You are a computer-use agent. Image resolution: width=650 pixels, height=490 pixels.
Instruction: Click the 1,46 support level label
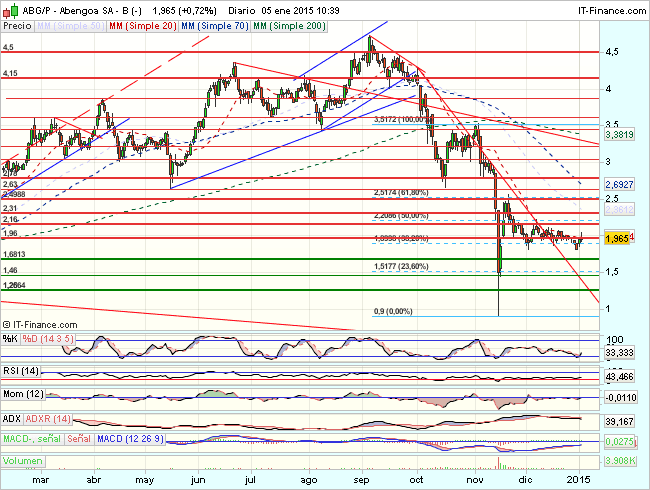pyautogui.click(x=10, y=270)
